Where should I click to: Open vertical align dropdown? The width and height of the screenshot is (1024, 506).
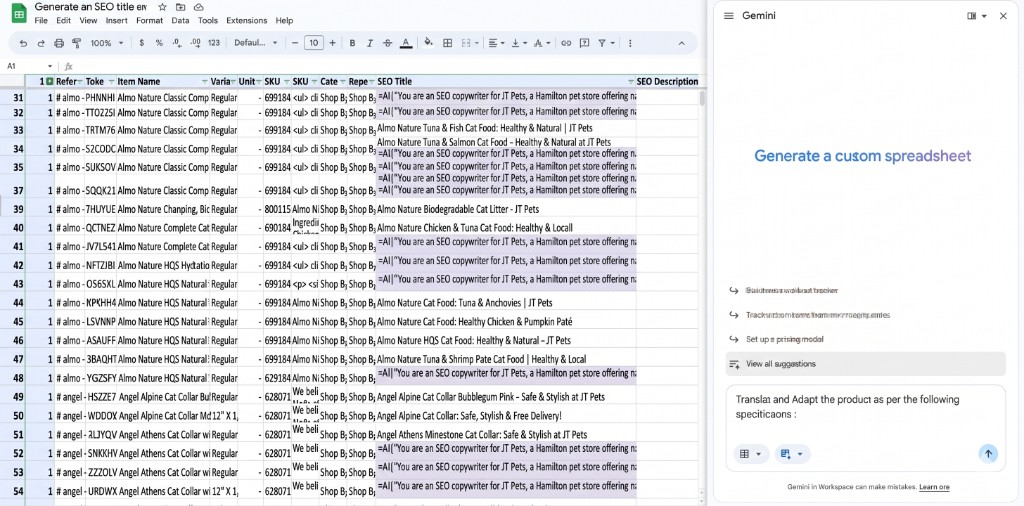519,43
